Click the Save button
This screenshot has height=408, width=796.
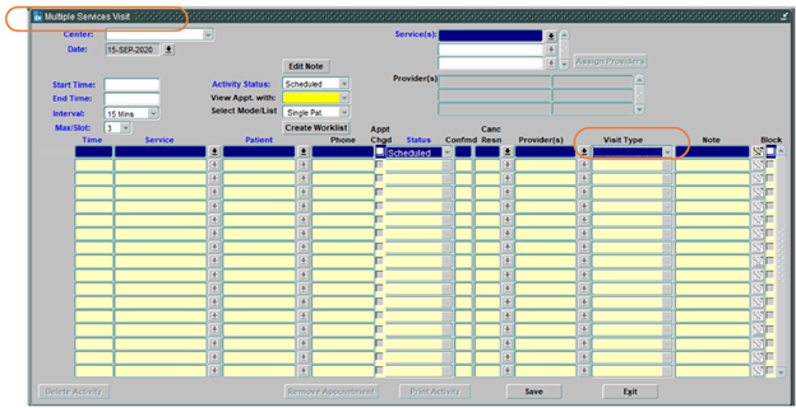click(533, 391)
